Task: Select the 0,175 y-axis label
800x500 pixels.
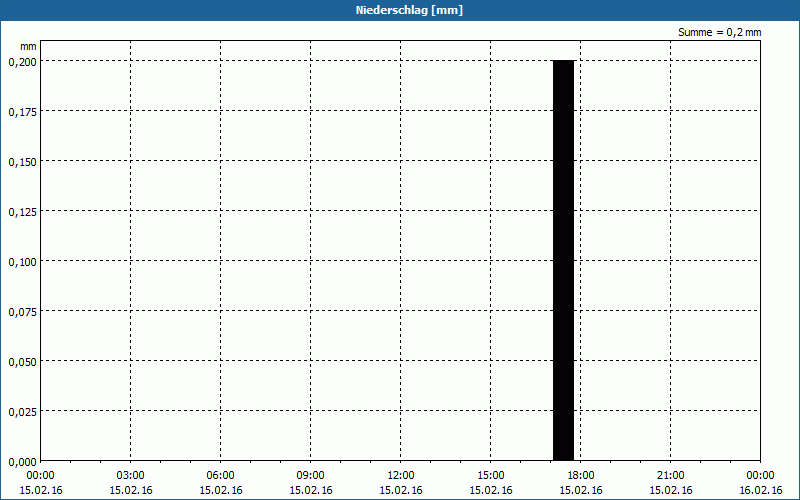Action: click(x=22, y=112)
